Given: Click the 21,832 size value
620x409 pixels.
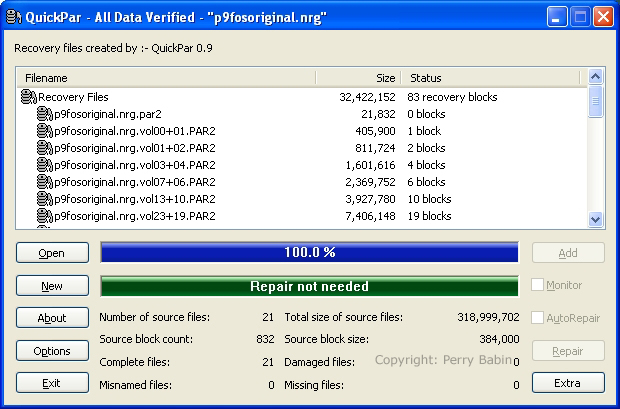Looking at the screenshot, I should pos(378,114).
